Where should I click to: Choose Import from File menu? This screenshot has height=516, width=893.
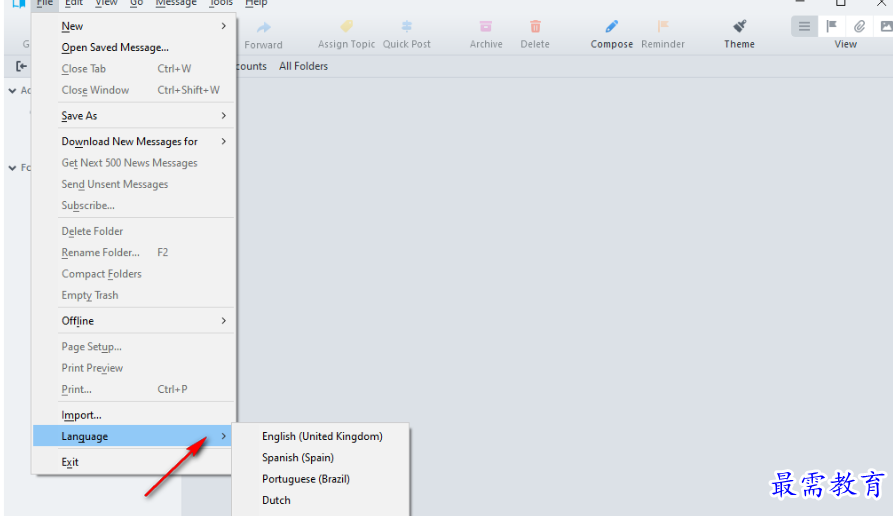pos(134,415)
